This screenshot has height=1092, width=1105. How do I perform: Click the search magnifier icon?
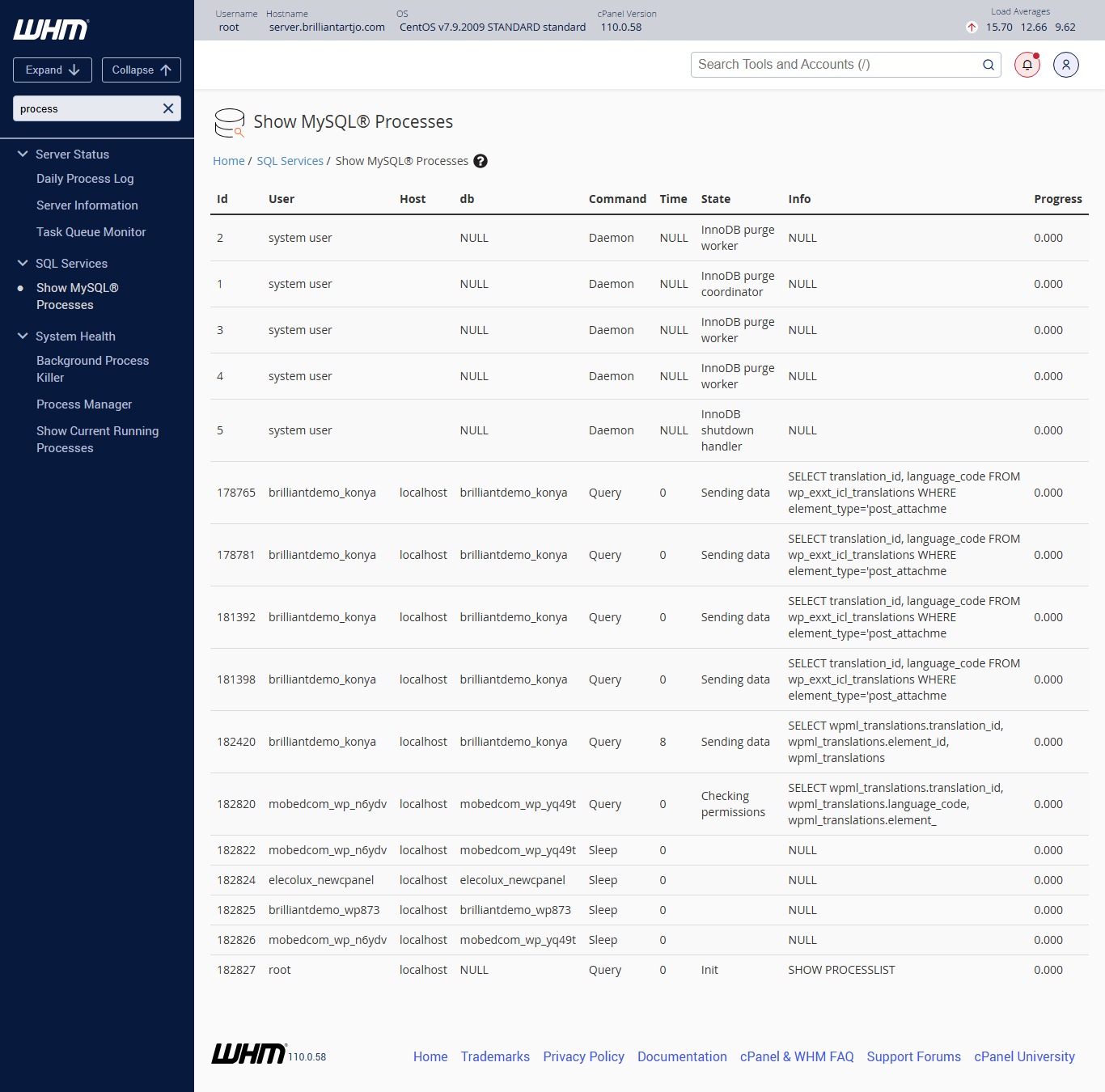(x=989, y=65)
